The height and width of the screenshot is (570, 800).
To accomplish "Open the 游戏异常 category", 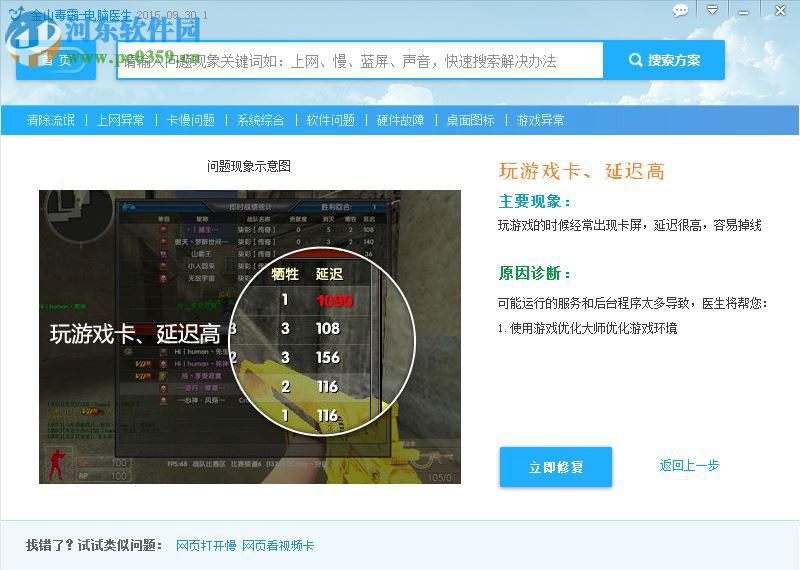I will 540,120.
